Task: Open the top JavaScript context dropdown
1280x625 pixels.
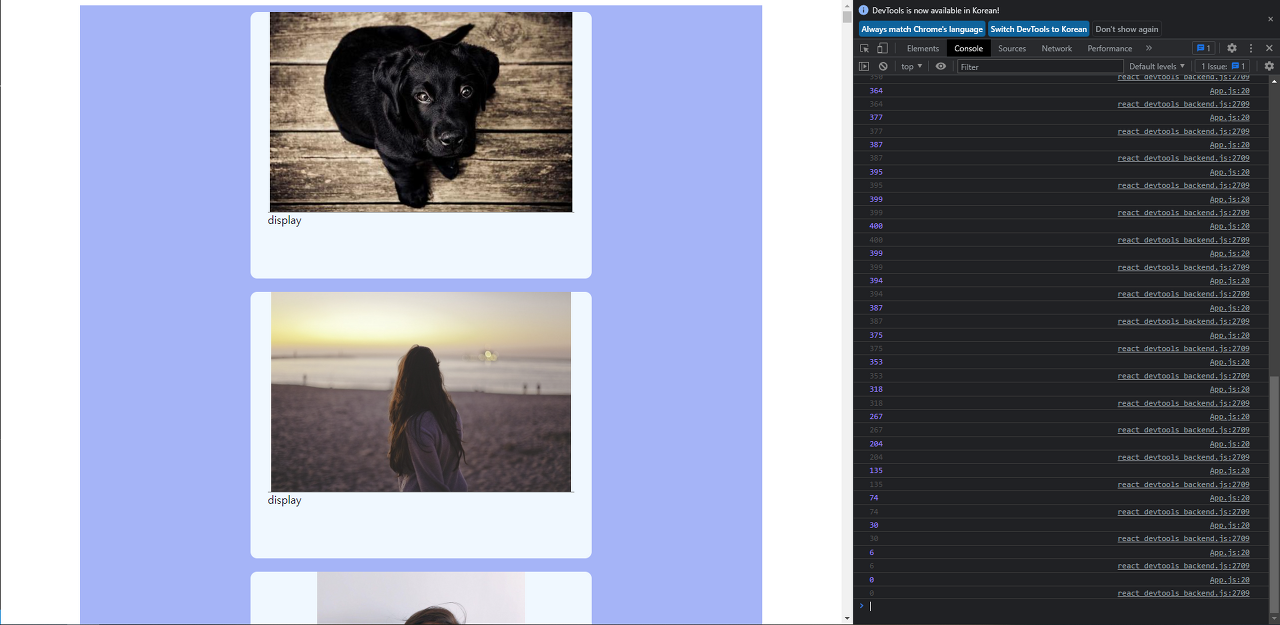Action: click(x=912, y=66)
